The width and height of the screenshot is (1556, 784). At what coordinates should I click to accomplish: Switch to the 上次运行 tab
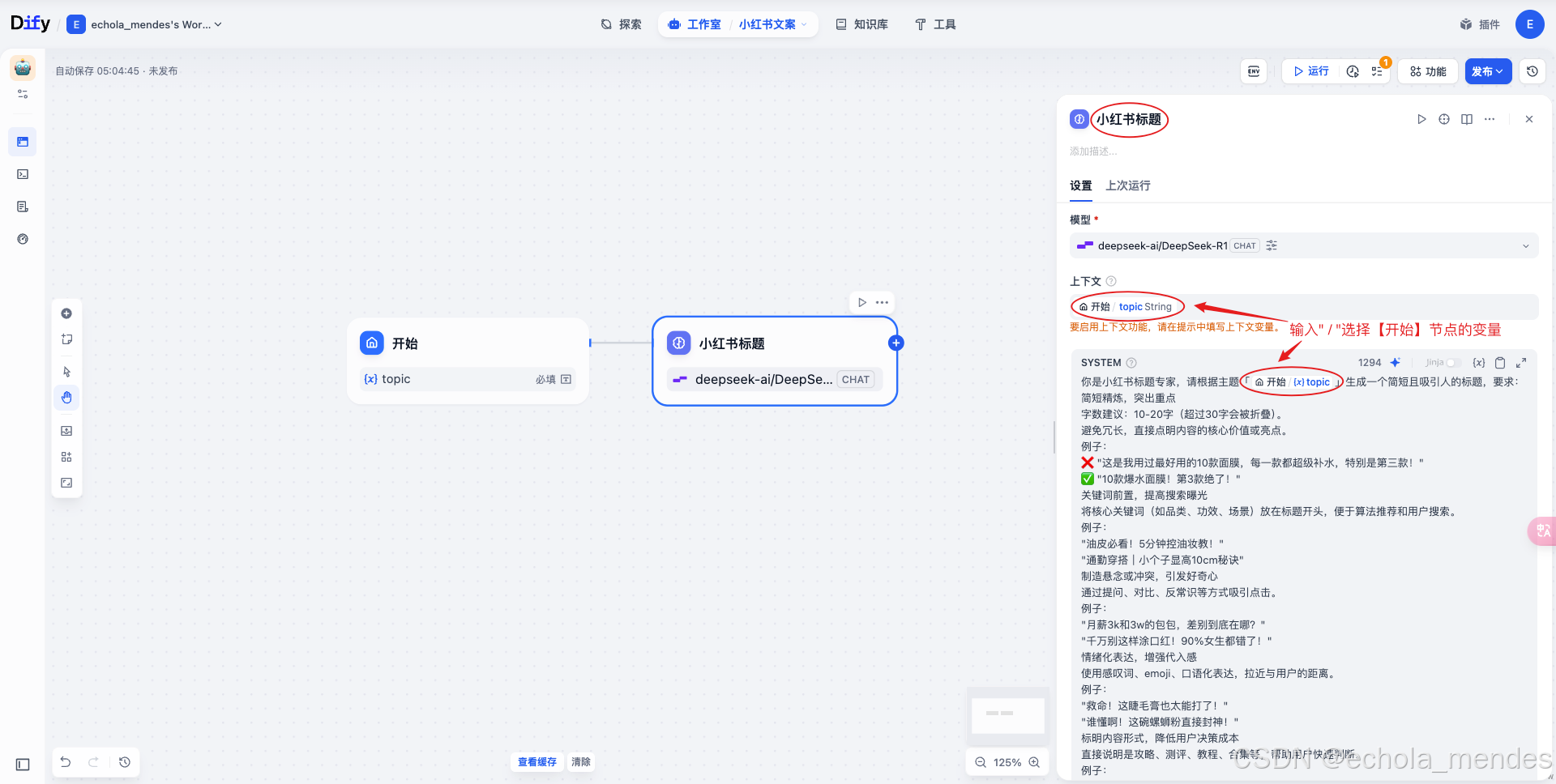pyautogui.click(x=1127, y=185)
